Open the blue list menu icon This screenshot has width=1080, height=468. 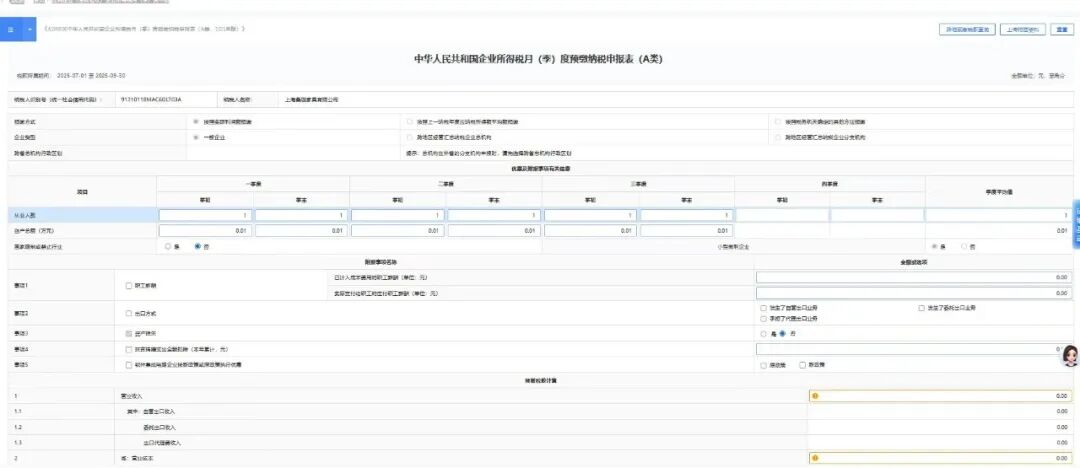coord(11,29)
